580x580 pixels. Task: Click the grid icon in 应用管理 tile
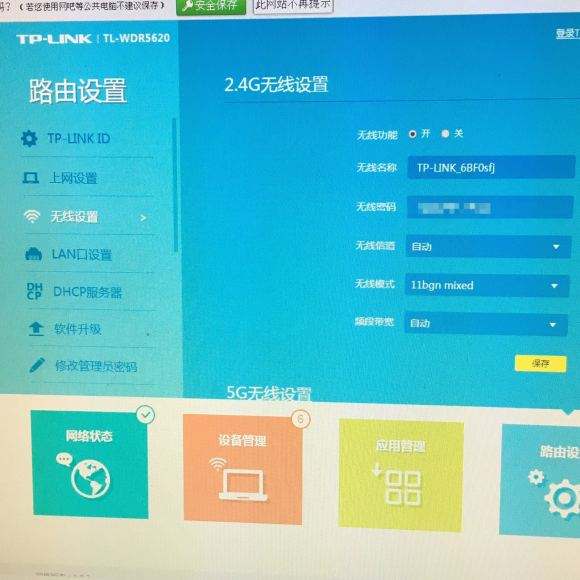pyautogui.click(x=402, y=488)
